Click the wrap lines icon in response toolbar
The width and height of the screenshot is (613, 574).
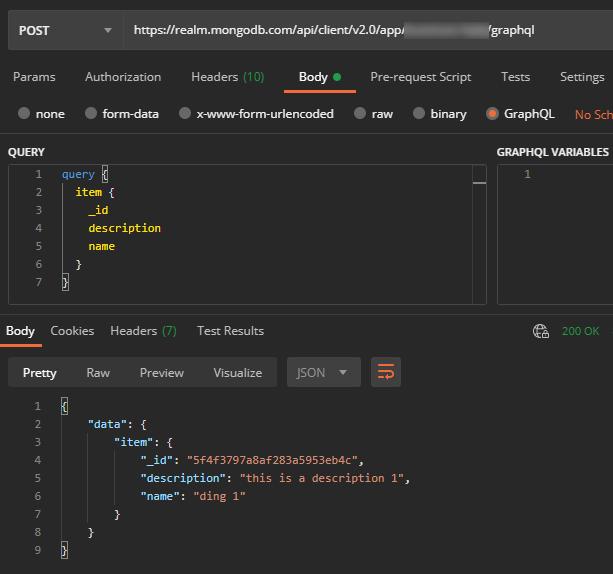coord(385,373)
